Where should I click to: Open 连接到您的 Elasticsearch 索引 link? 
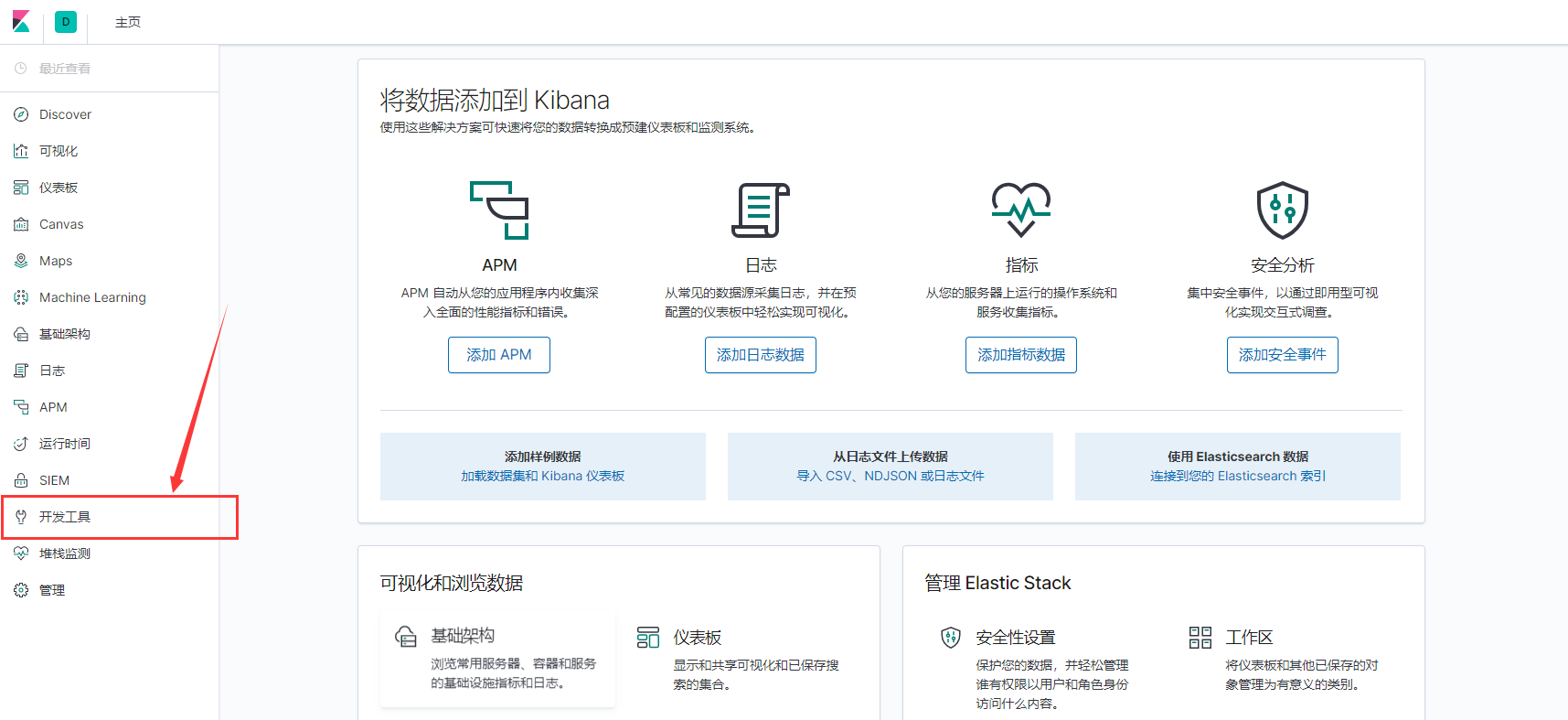(1238, 476)
